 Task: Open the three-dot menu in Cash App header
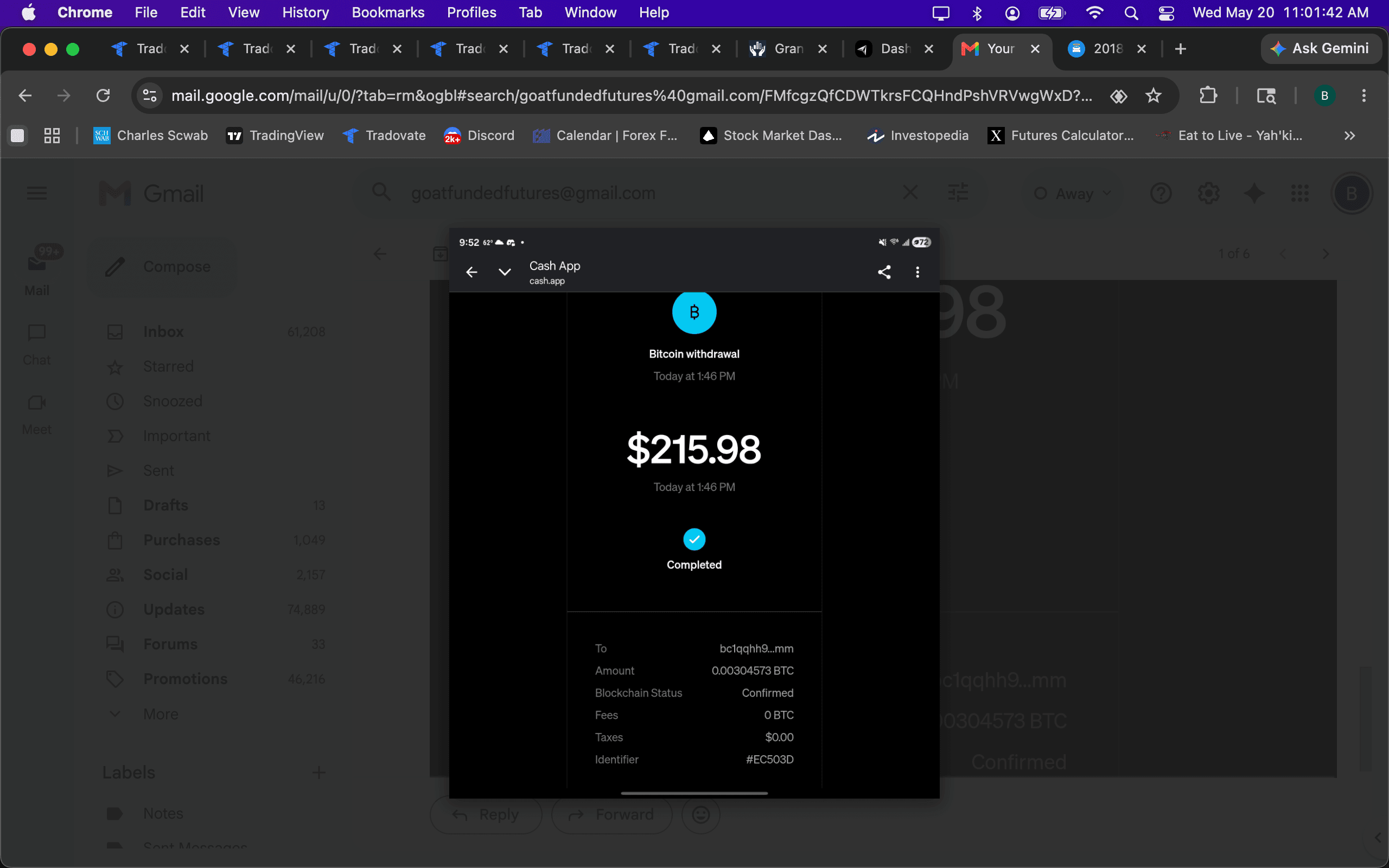tap(917, 272)
